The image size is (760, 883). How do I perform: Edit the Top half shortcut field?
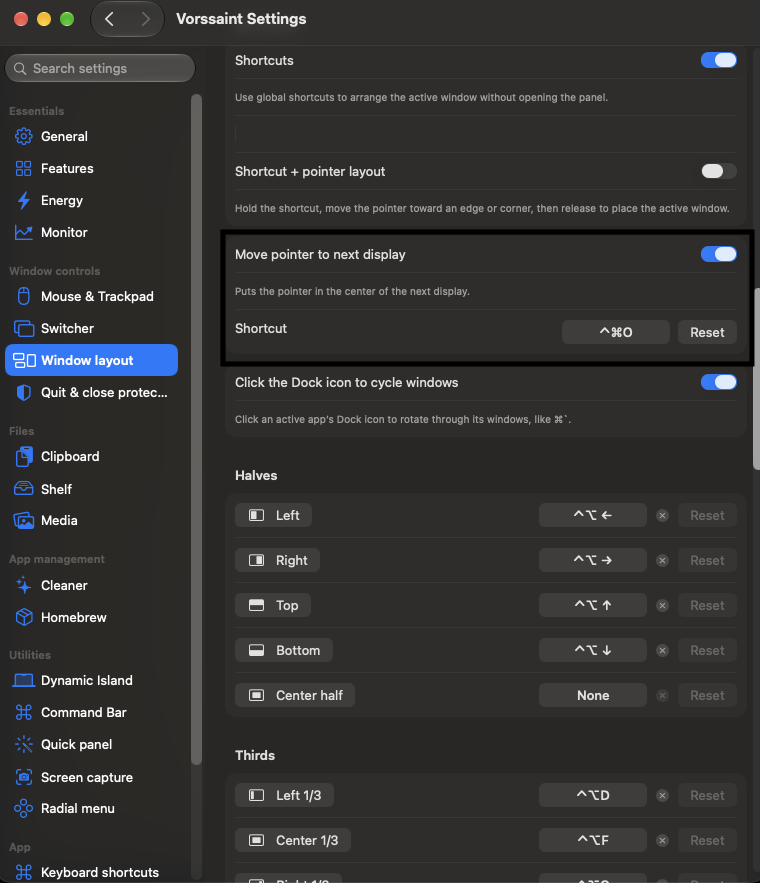(593, 605)
